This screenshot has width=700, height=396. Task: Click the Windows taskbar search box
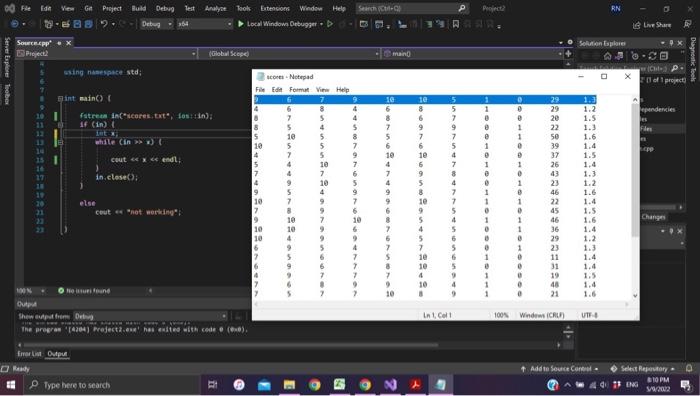coord(112,384)
